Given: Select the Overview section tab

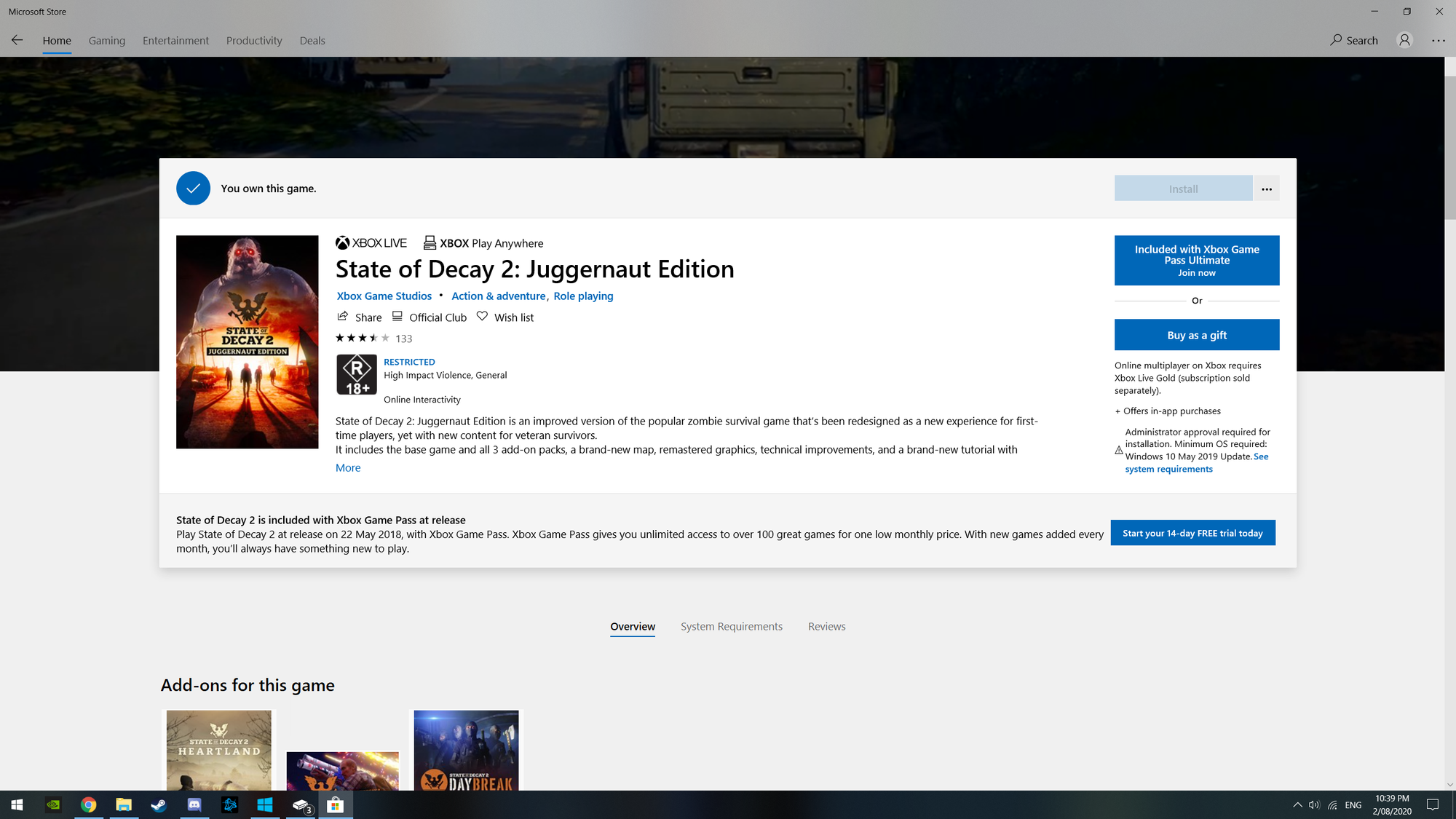Looking at the screenshot, I should click(633, 627).
